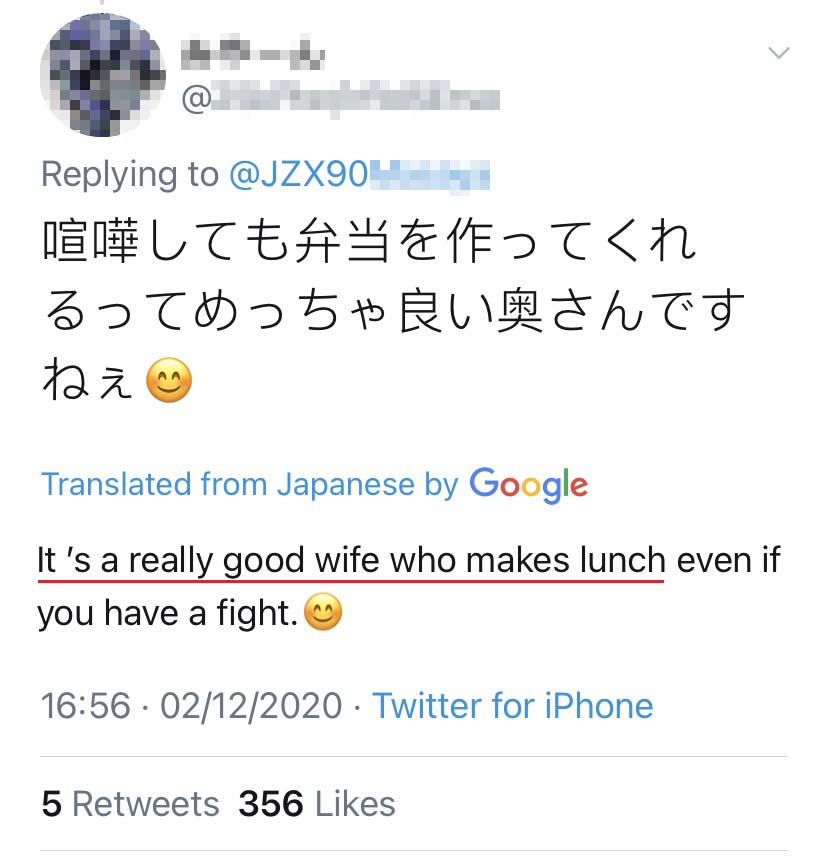The width and height of the screenshot is (828, 859).
Task: Open the blurred display name profile
Action: pos(253,54)
